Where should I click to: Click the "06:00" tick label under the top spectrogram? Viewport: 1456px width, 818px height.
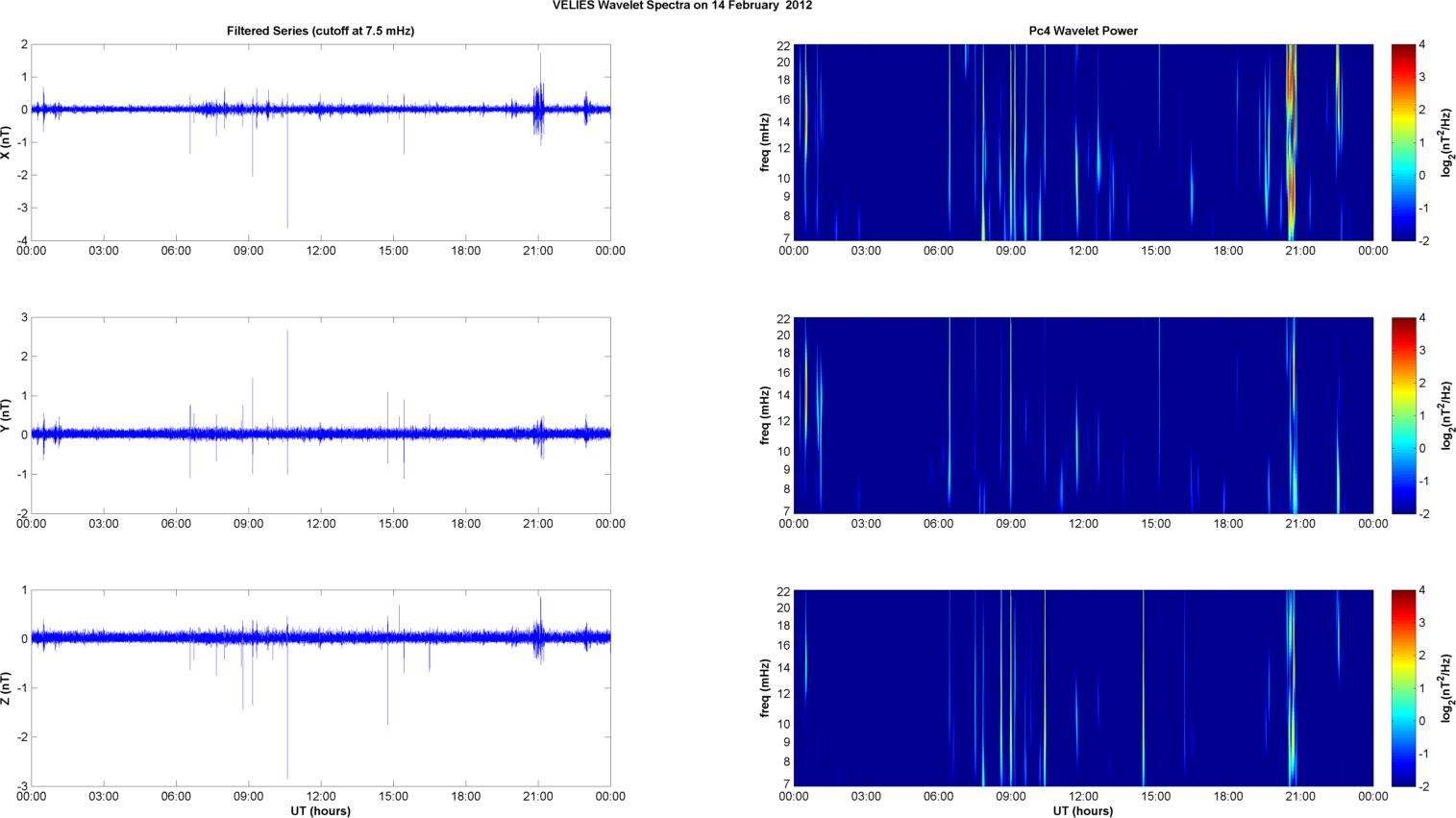[939, 251]
